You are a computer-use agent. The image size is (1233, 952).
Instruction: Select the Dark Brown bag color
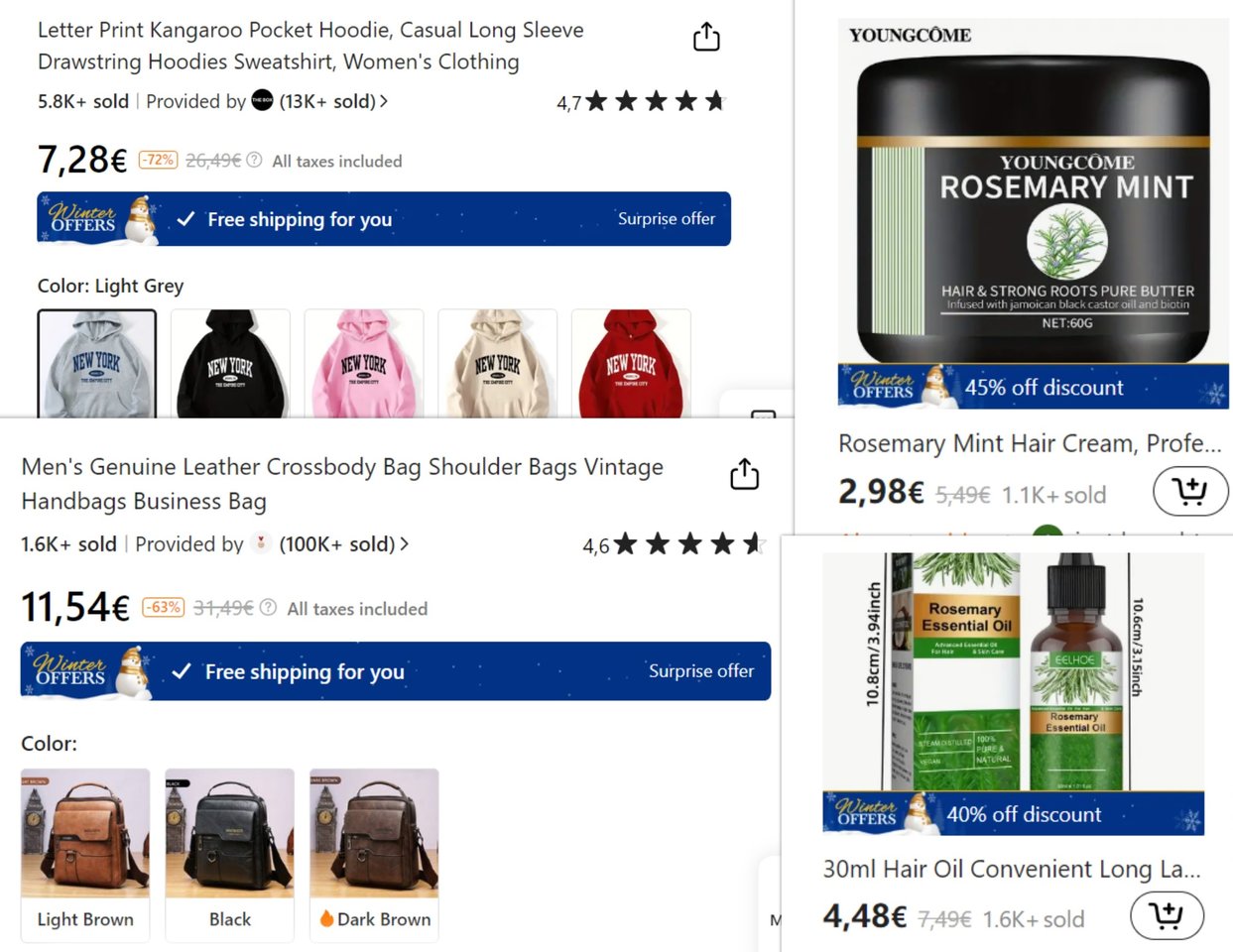click(x=374, y=855)
